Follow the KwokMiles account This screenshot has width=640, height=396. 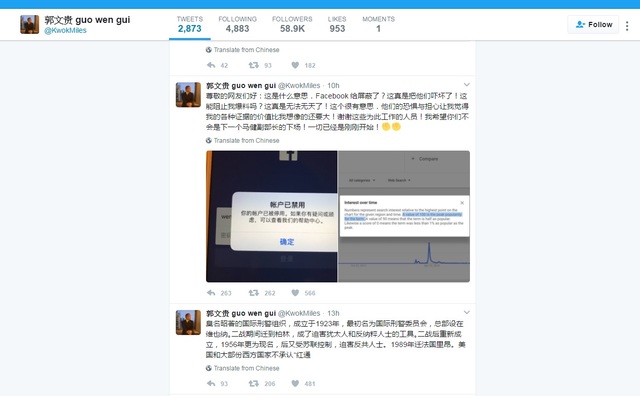[593, 24]
